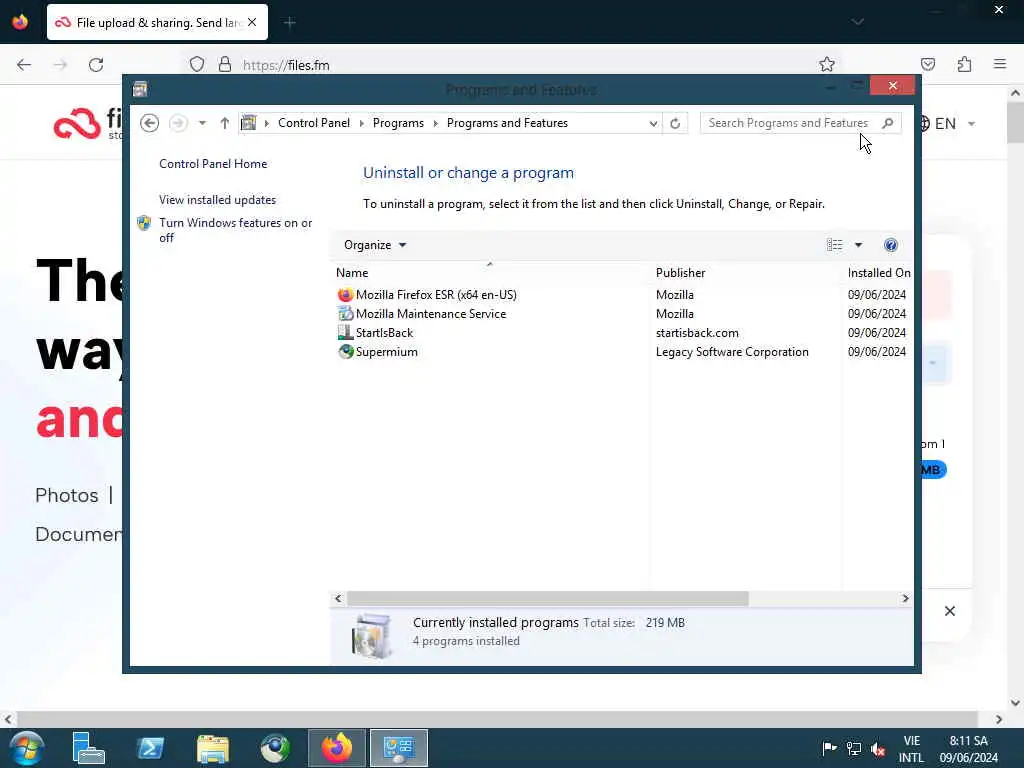Viewport: 1024px width, 768px height.
Task: Open the recent locations dropdown arrow
Action: 202,123
